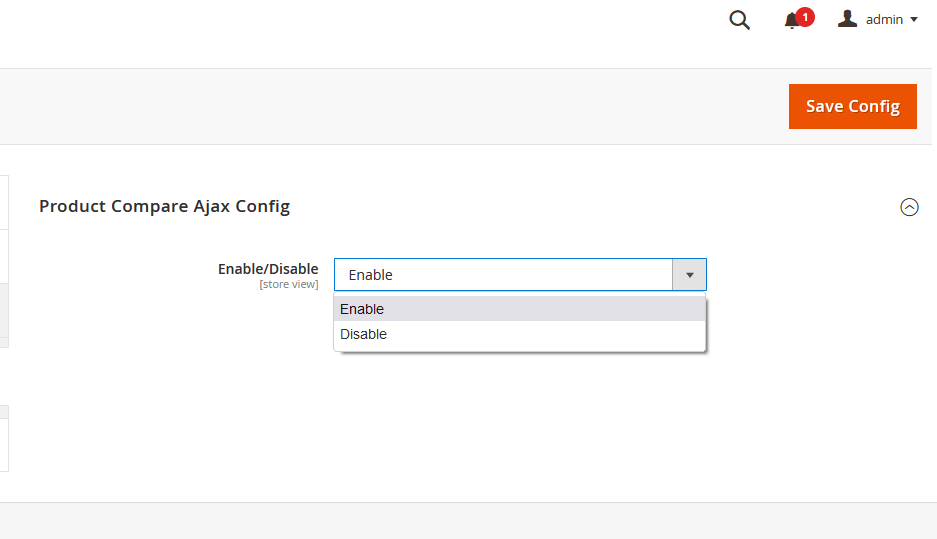Open the notifications bell
937x539 pixels.
click(792, 20)
